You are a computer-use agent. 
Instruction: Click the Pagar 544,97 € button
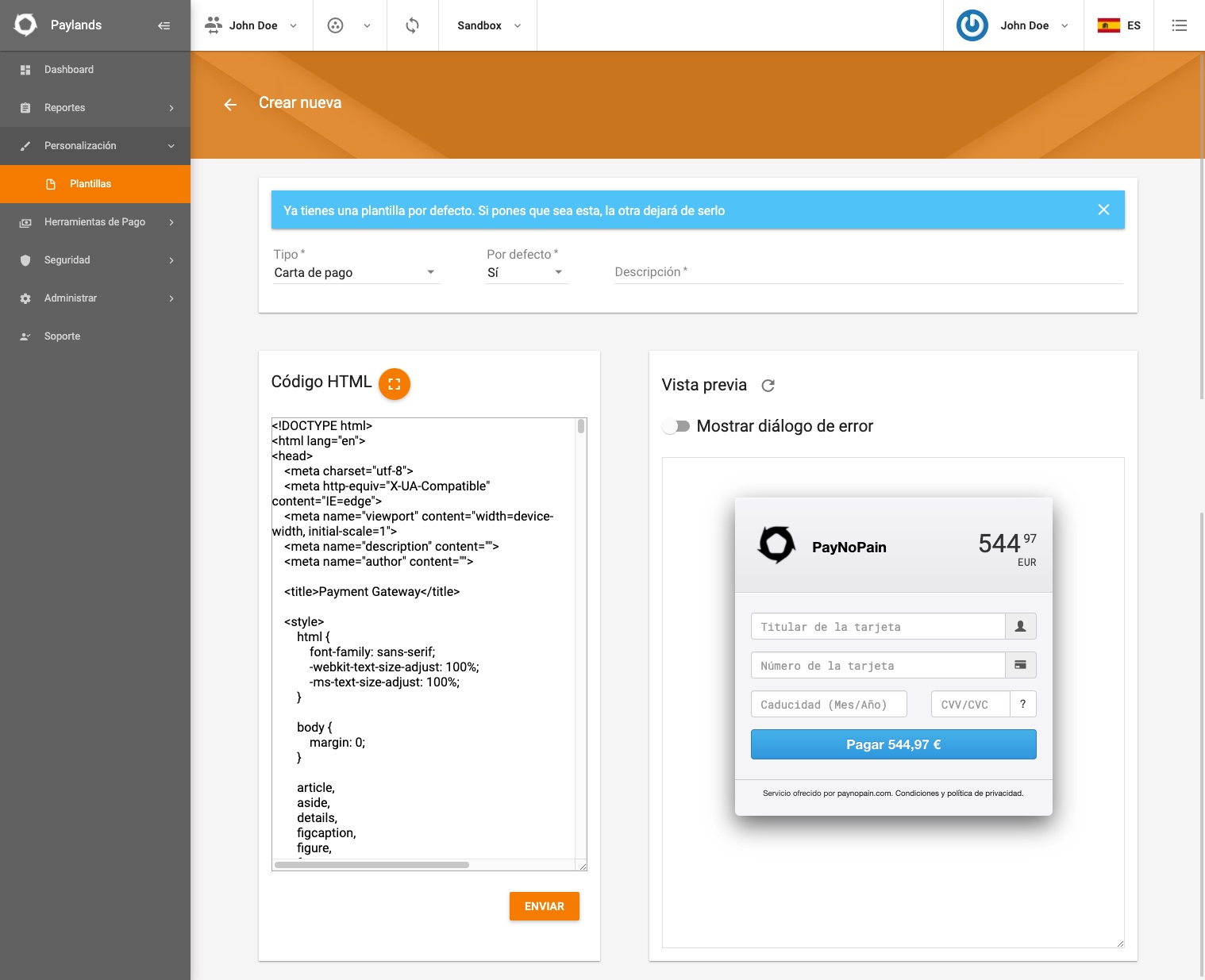894,744
